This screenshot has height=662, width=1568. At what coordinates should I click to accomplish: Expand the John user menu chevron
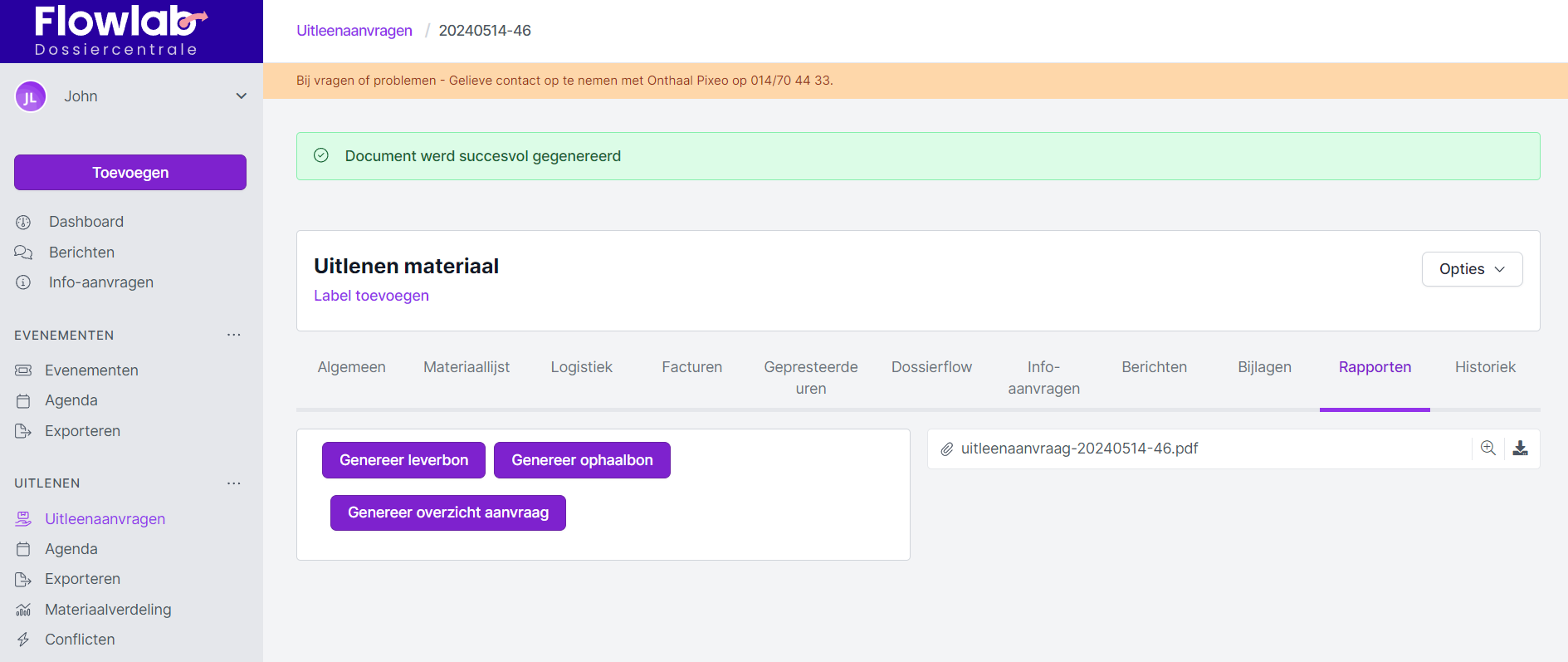tap(241, 96)
